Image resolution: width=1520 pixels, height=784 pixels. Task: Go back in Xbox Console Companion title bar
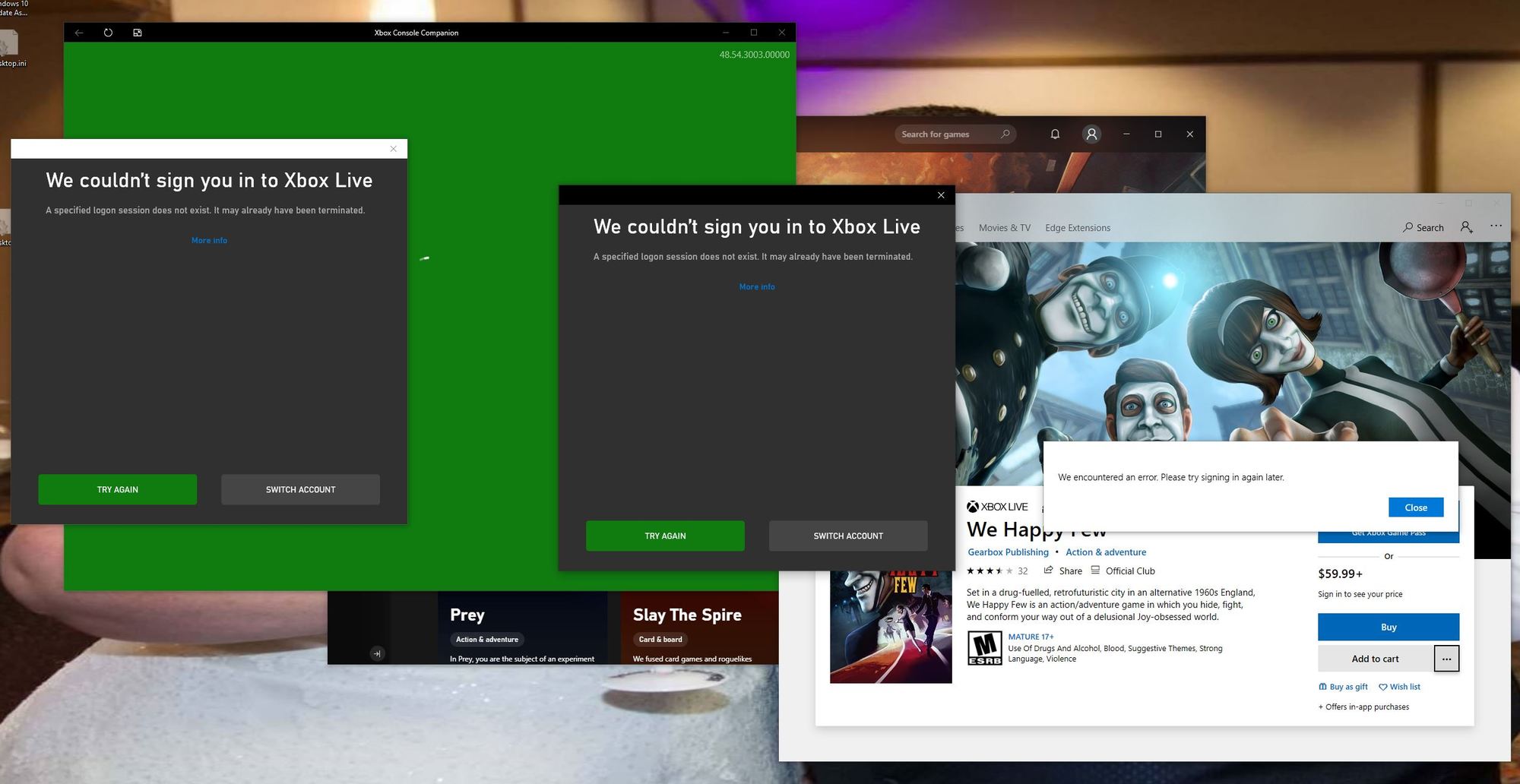(79, 33)
